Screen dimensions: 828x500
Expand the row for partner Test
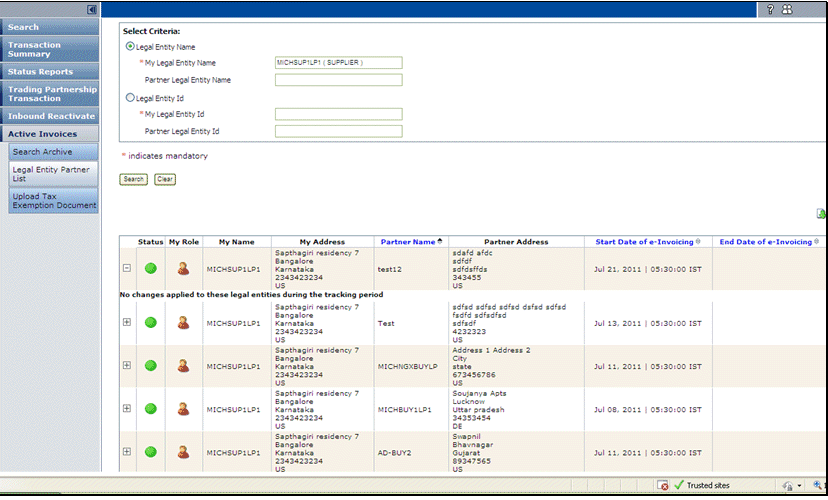click(127, 322)
